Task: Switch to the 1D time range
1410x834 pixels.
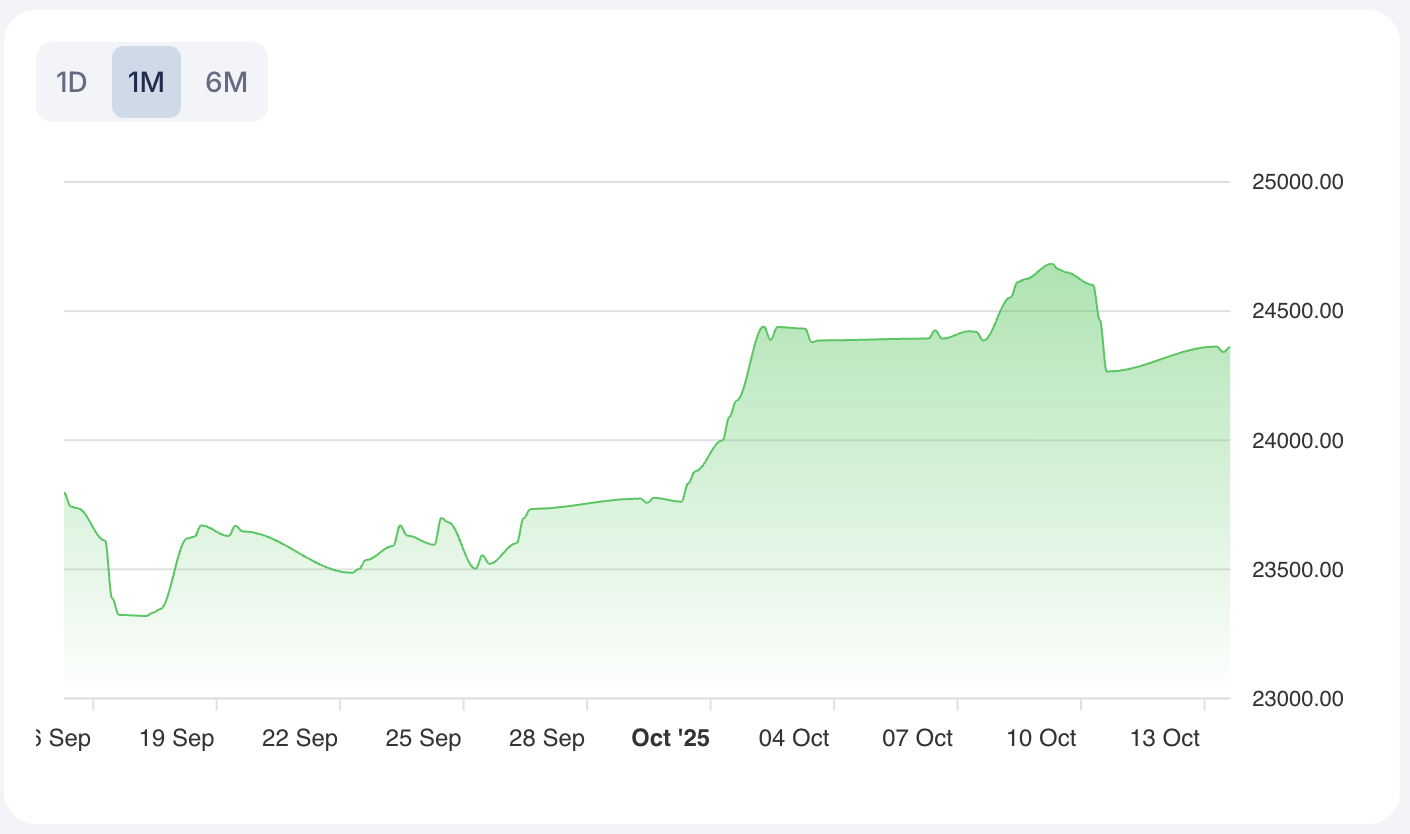Action: tap(72, 82)
